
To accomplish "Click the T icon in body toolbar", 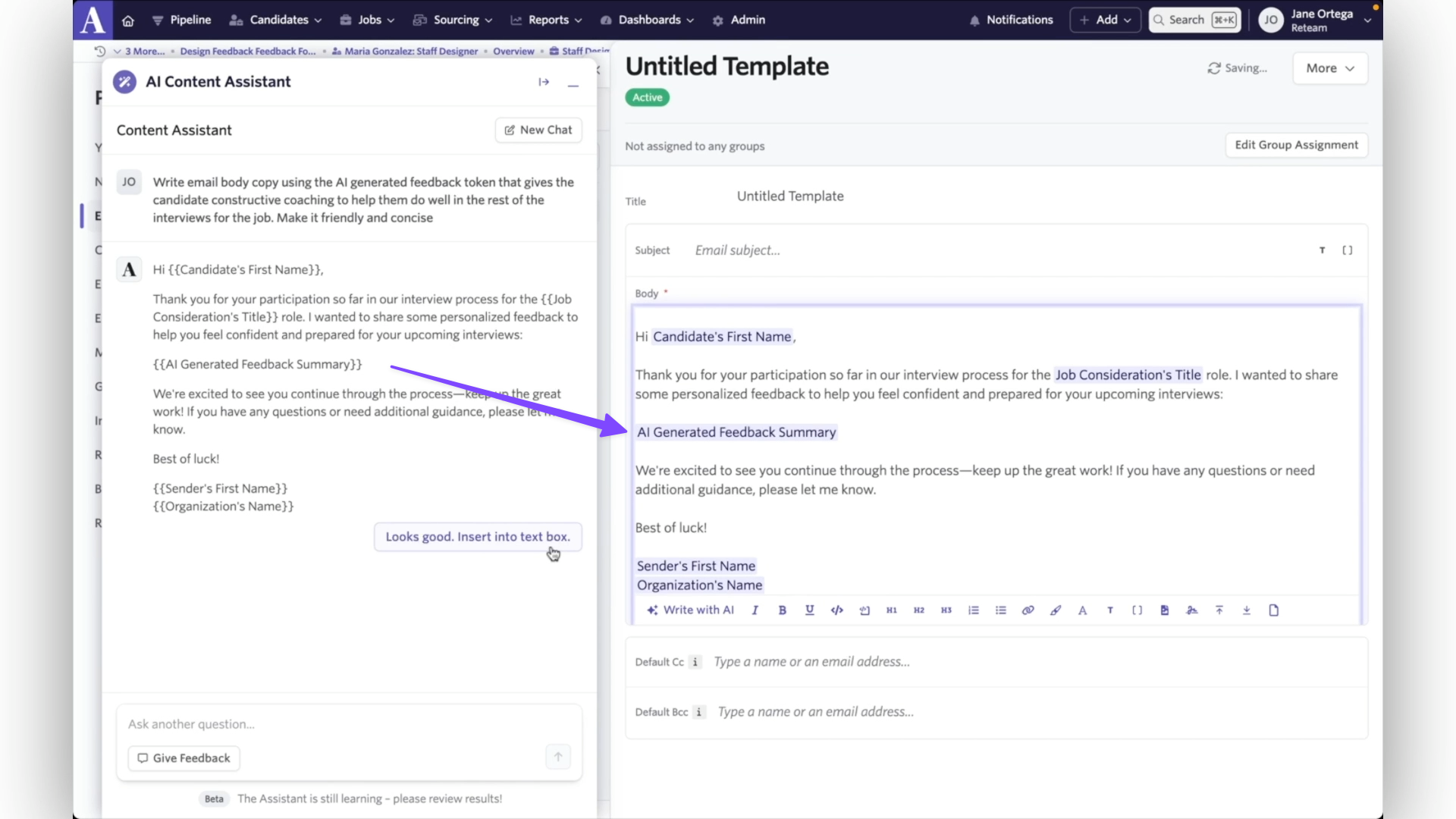I will point(1110,610).
